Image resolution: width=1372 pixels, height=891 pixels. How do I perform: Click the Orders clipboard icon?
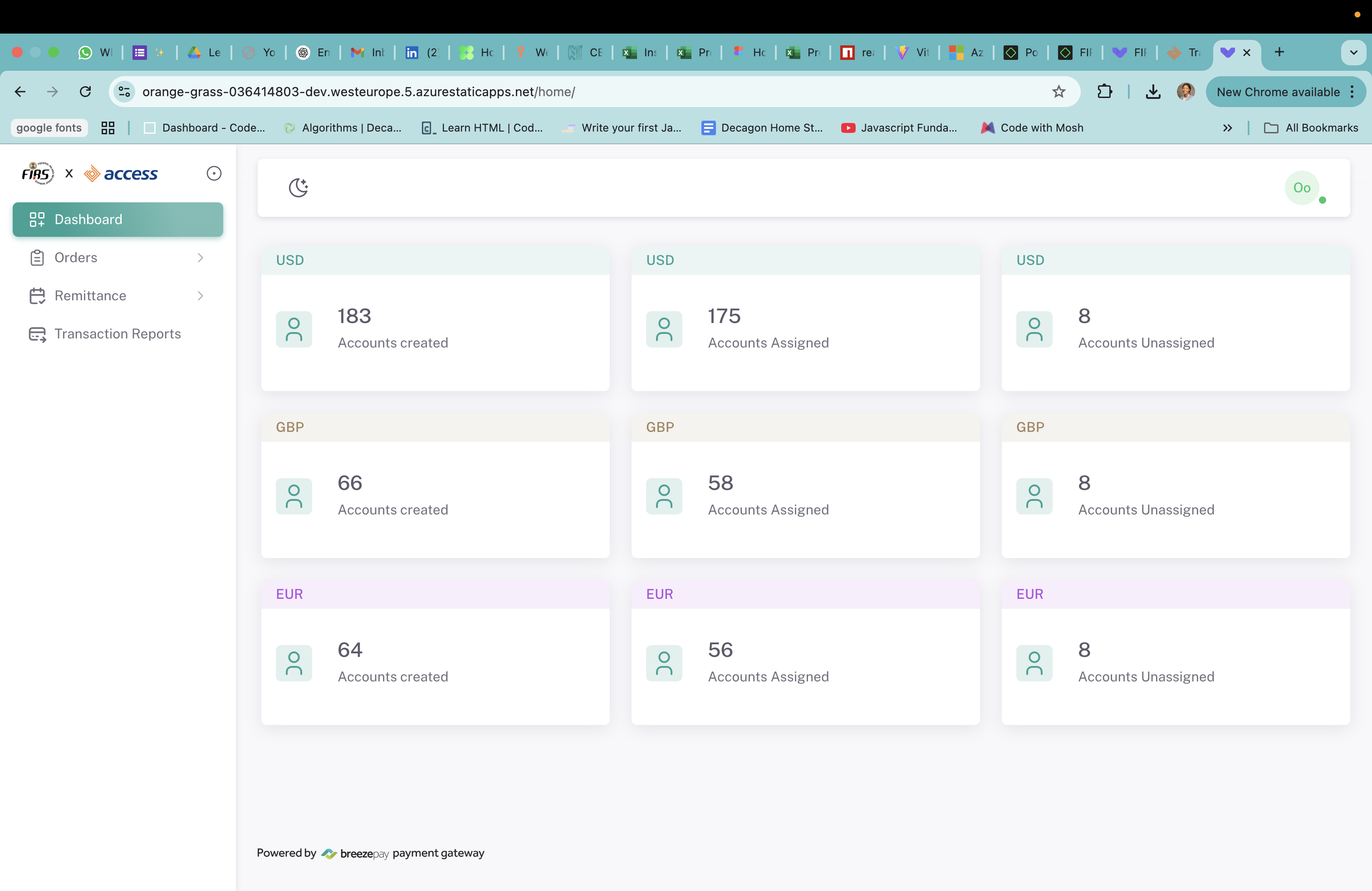click(x=37, y=258)
